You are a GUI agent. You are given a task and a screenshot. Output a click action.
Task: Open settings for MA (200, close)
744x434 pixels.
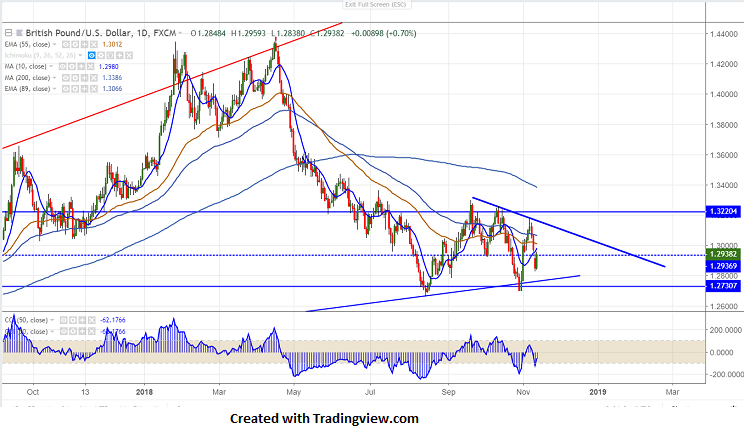75,78
